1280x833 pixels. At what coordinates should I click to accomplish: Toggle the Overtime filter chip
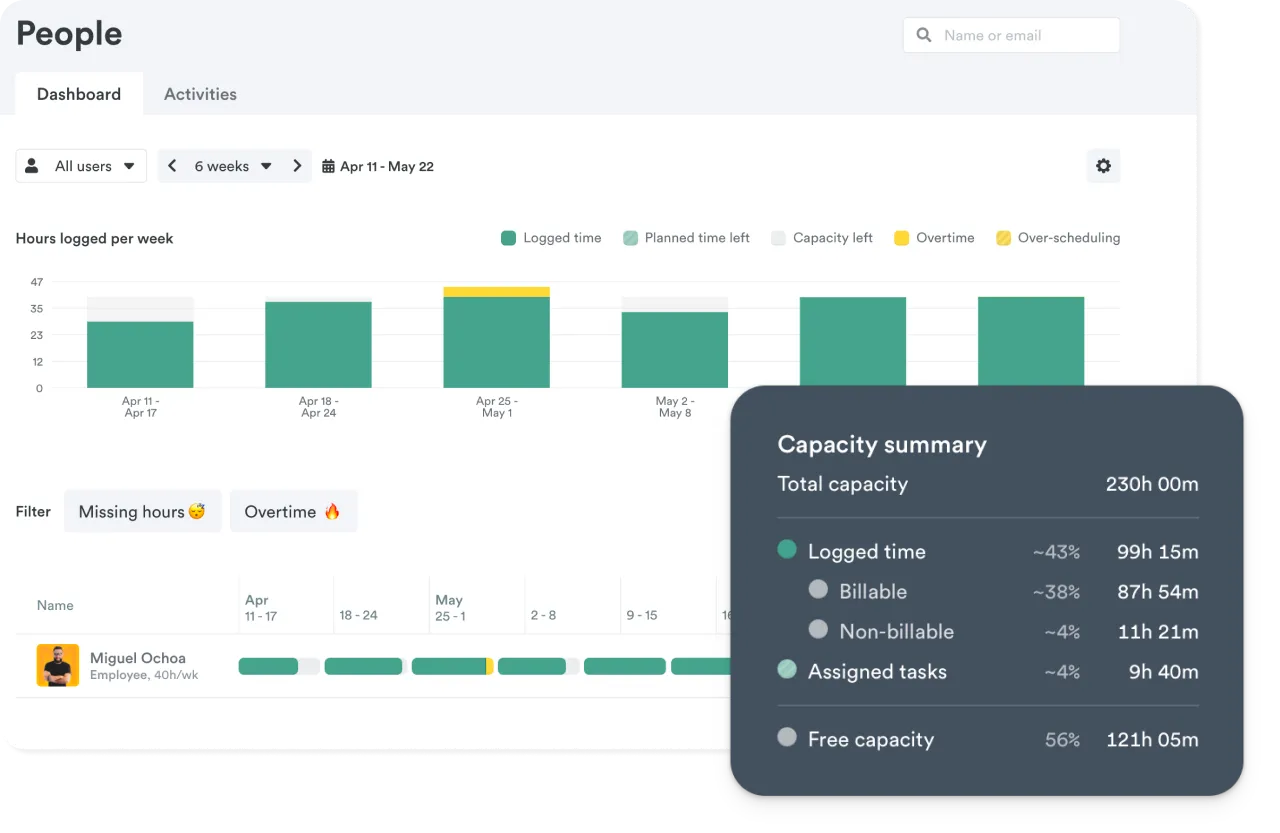click(293, 511)
